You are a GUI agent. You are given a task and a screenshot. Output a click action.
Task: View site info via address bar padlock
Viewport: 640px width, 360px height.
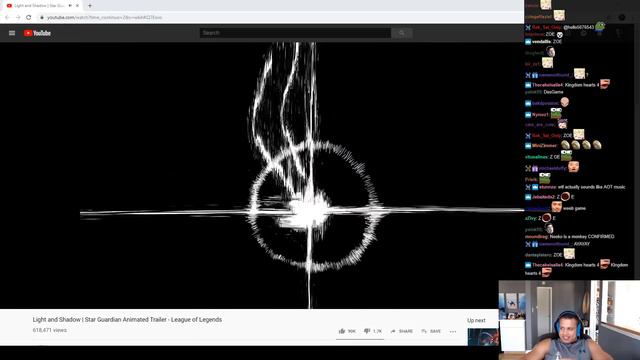42,18
